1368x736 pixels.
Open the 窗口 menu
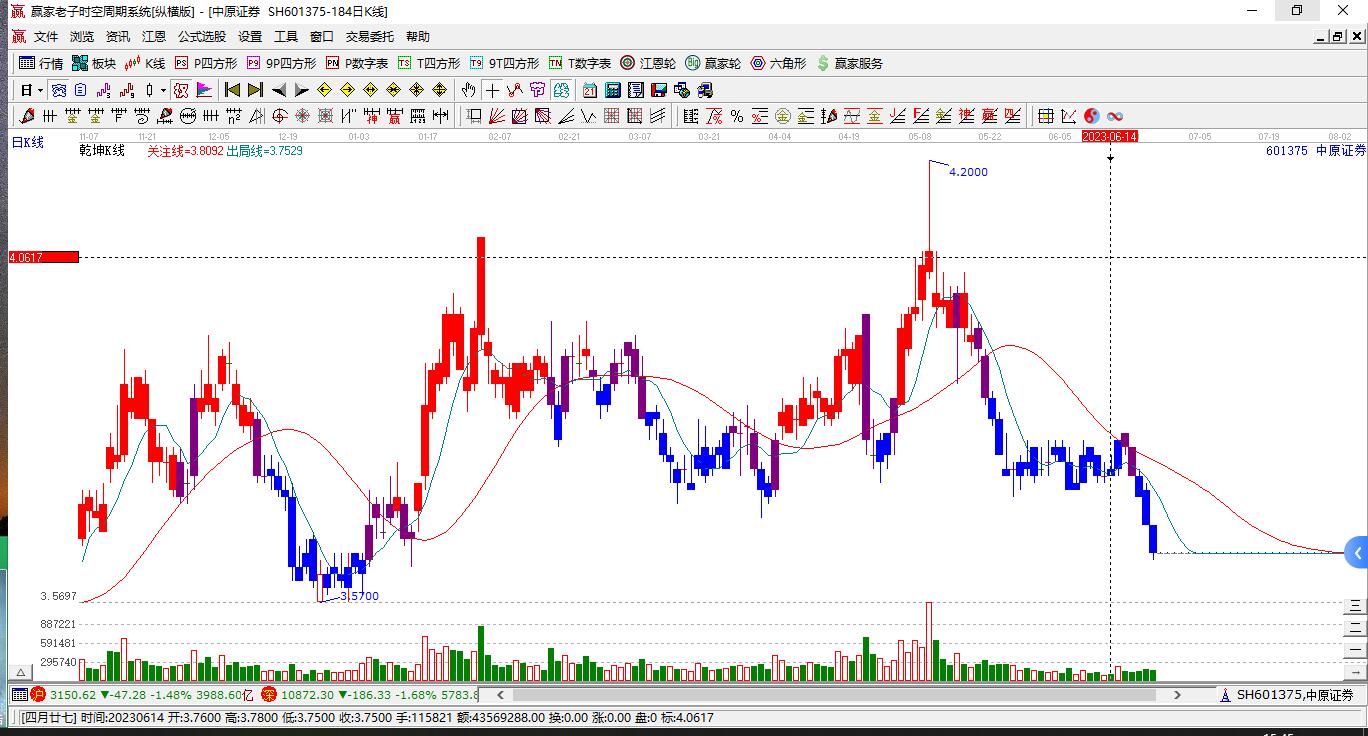pos(322,37)
